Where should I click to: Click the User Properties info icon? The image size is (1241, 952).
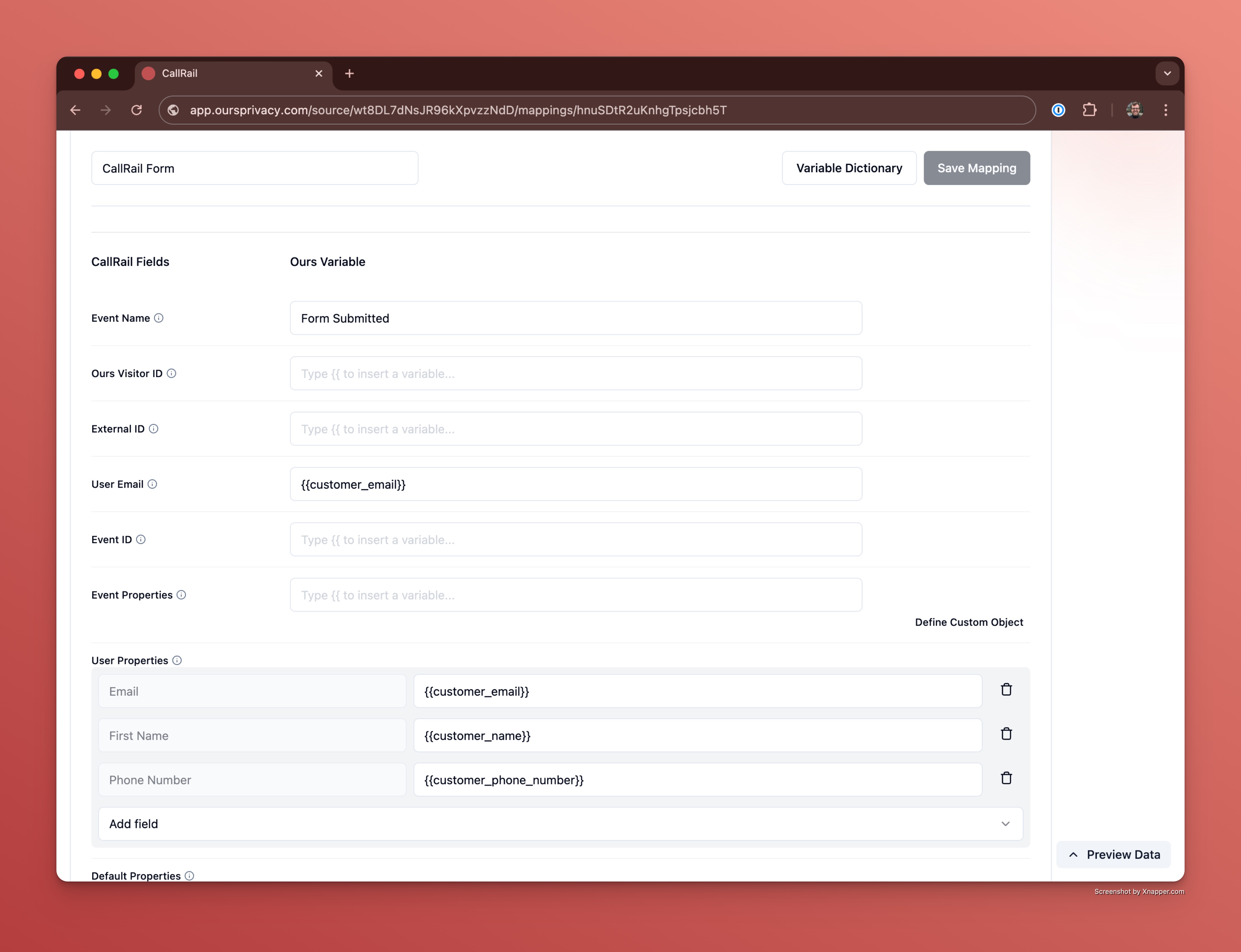pos(177,660)
